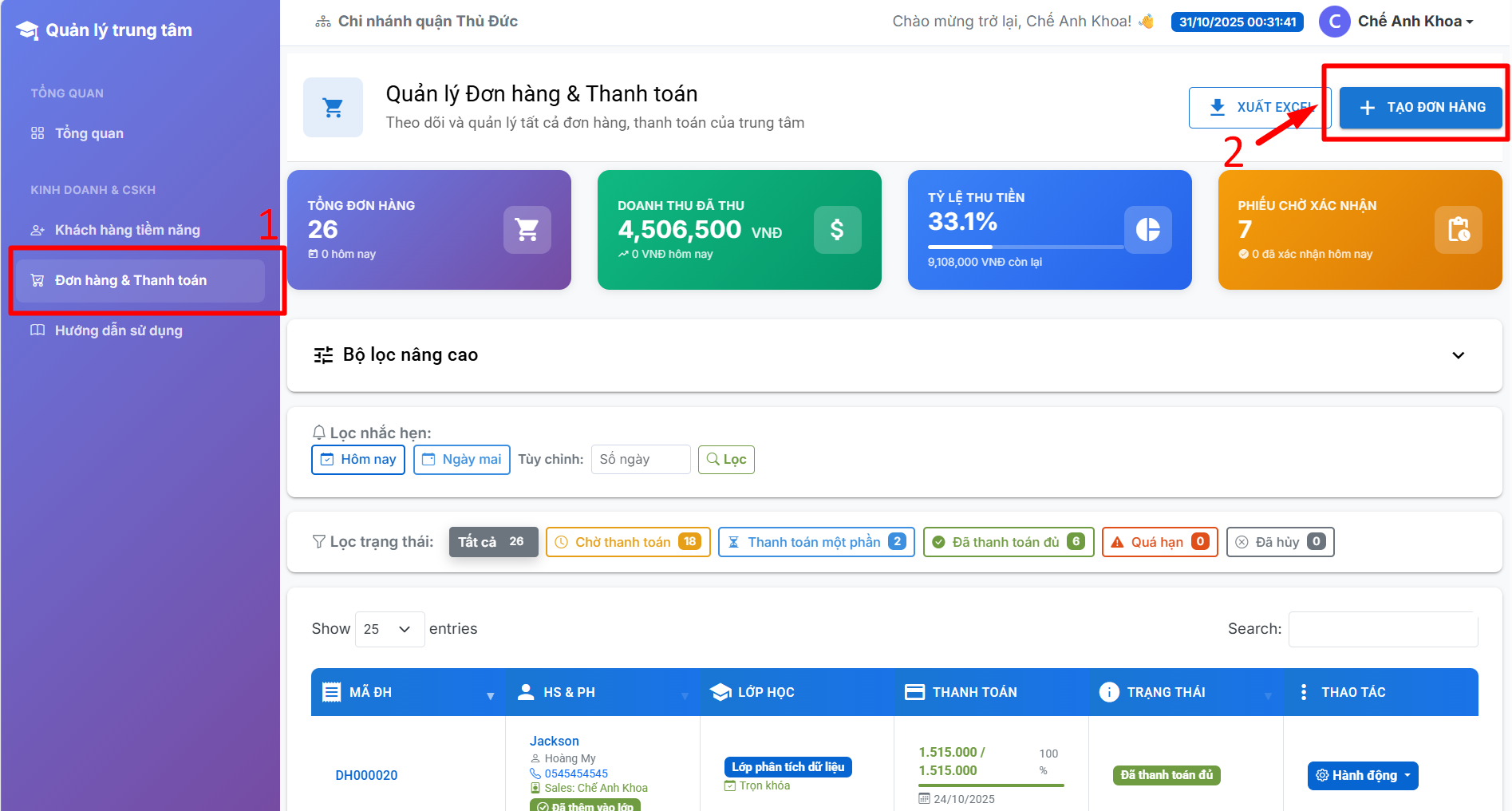
Task: Toggle the Ngày mai reminder filter
Action: coord(461,460)
